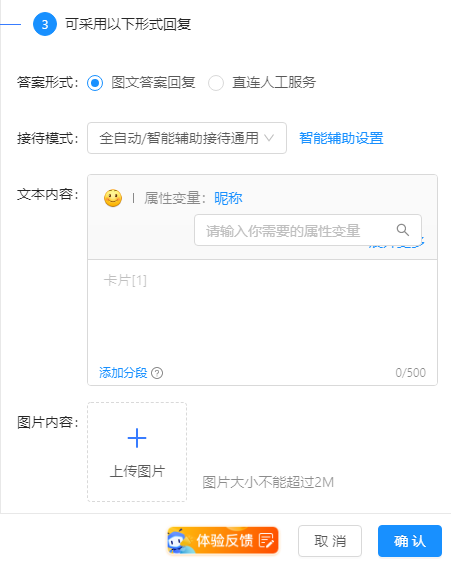Click the dropdown chevron arrow
The image size is (451, 565).
tap(269, 138)
